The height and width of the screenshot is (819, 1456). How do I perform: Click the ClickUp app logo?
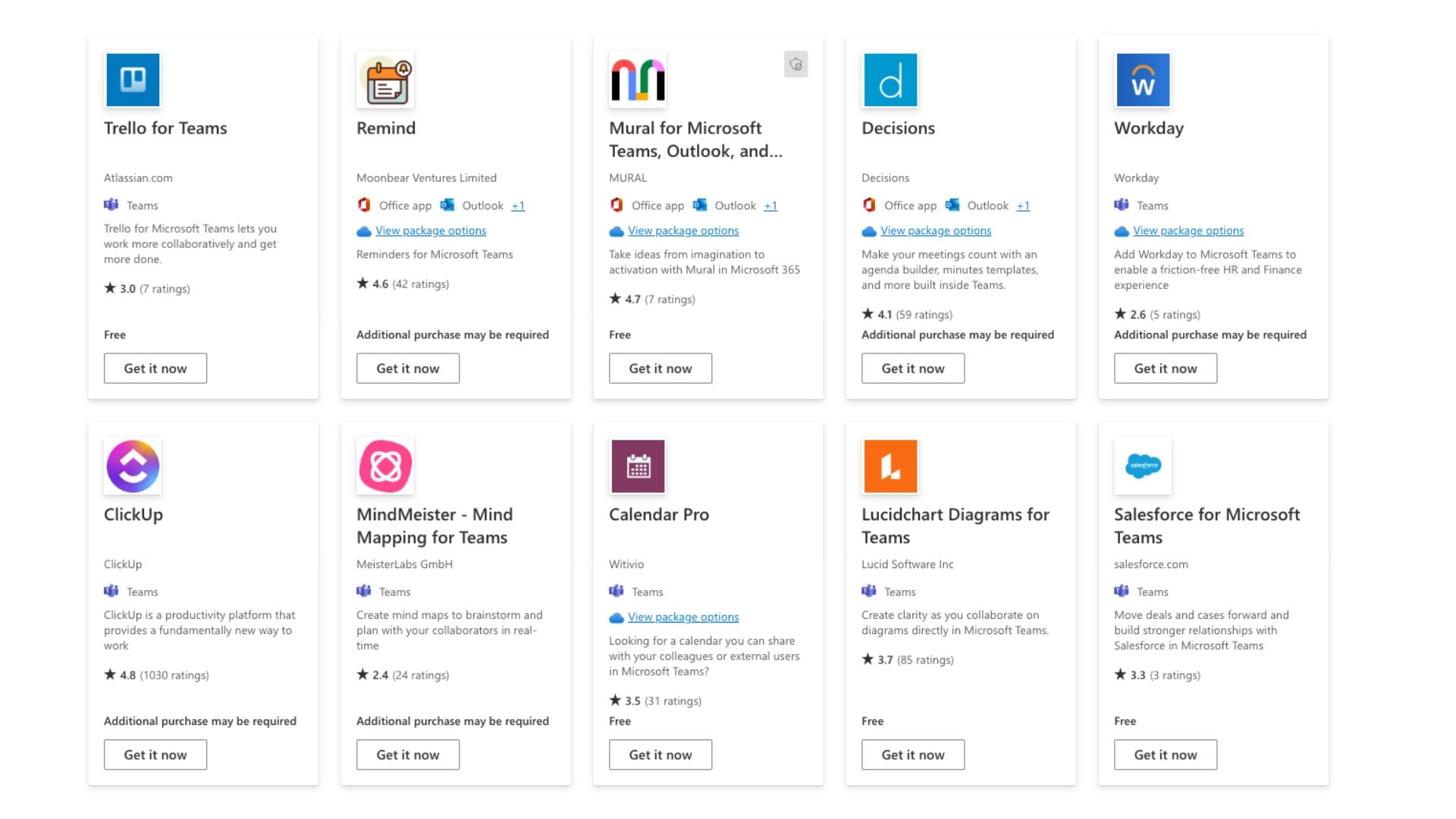(x=133, y=466)
